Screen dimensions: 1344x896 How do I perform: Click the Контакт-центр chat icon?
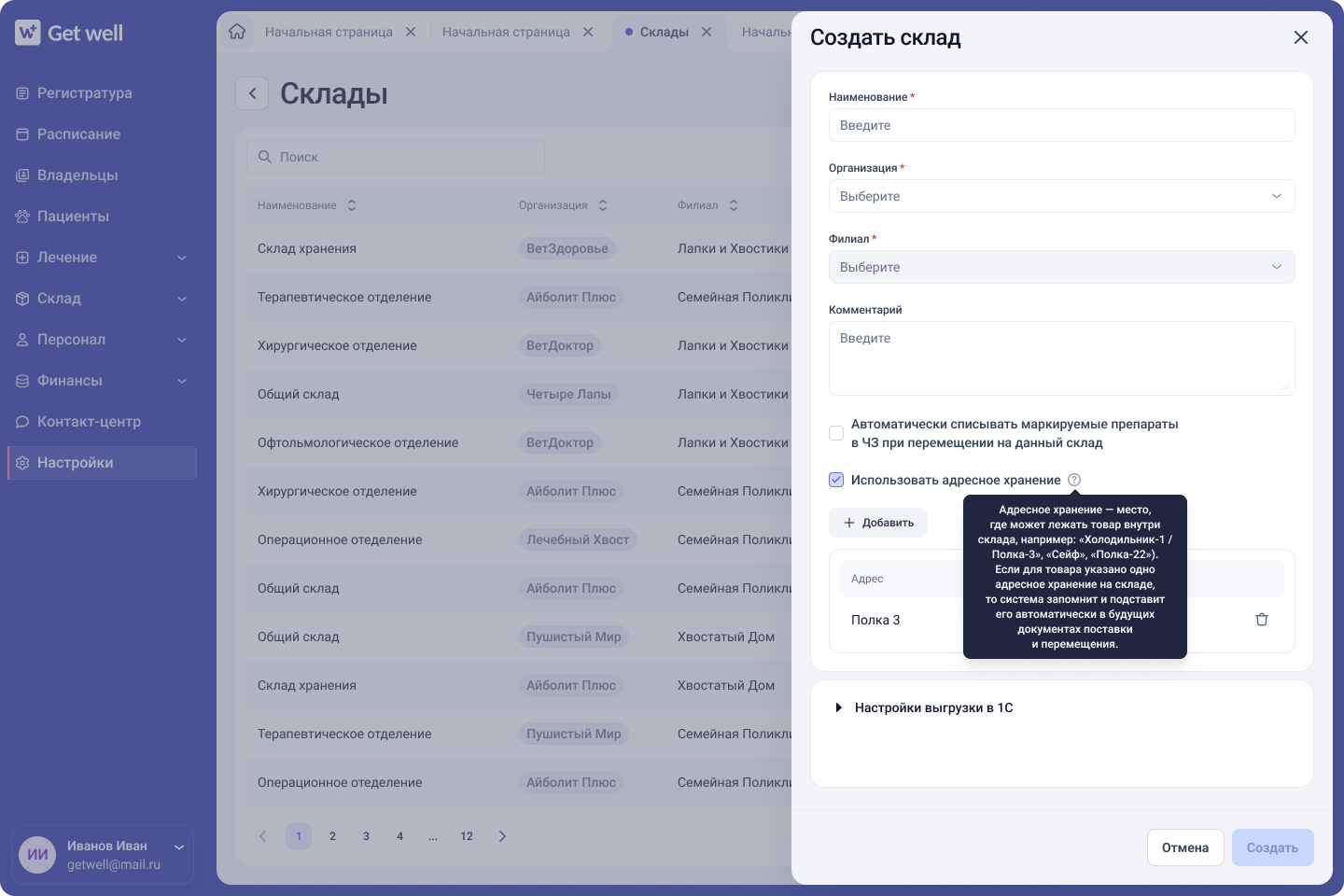pyautogui.click(x=22, y=422)
